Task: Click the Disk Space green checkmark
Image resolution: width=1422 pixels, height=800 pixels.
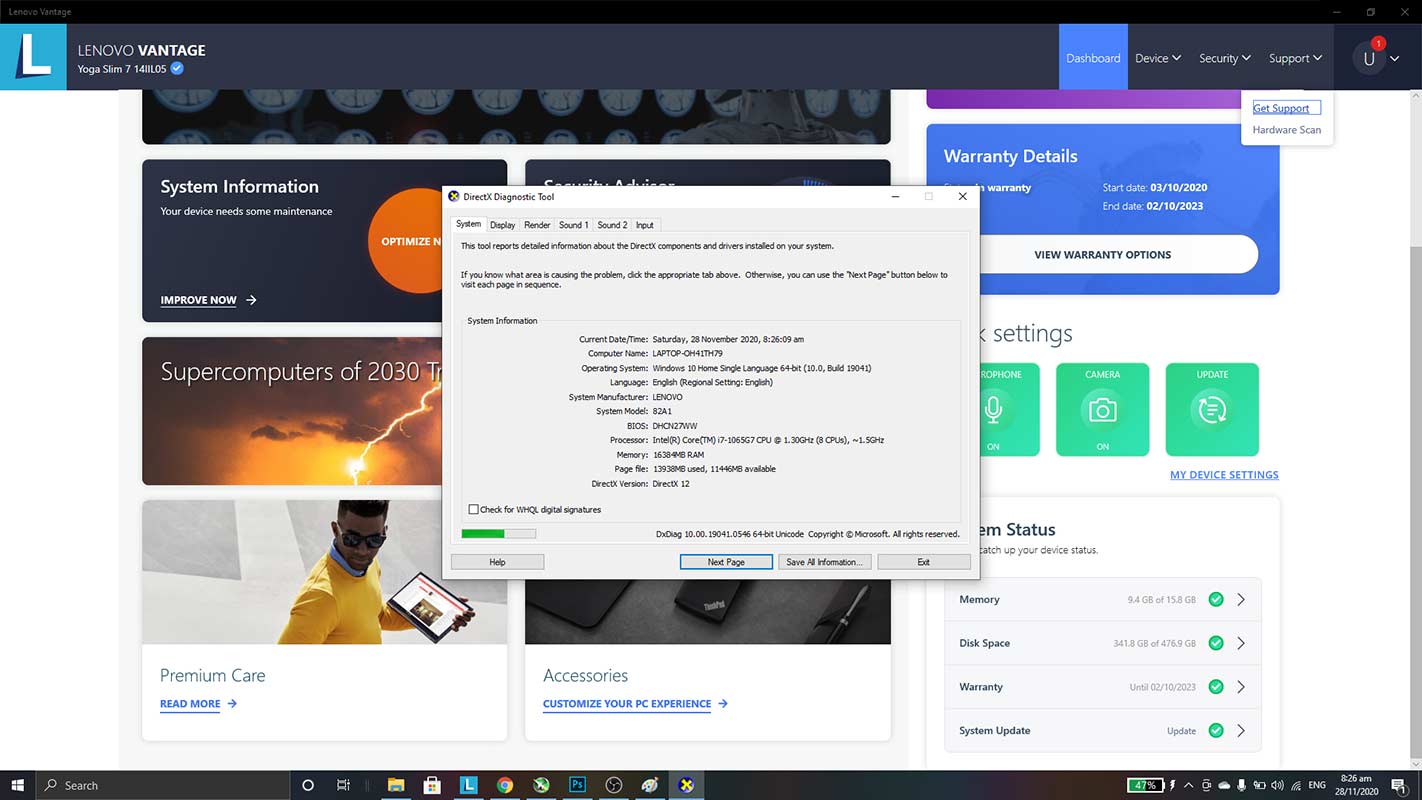Action: pos(1216,643)
